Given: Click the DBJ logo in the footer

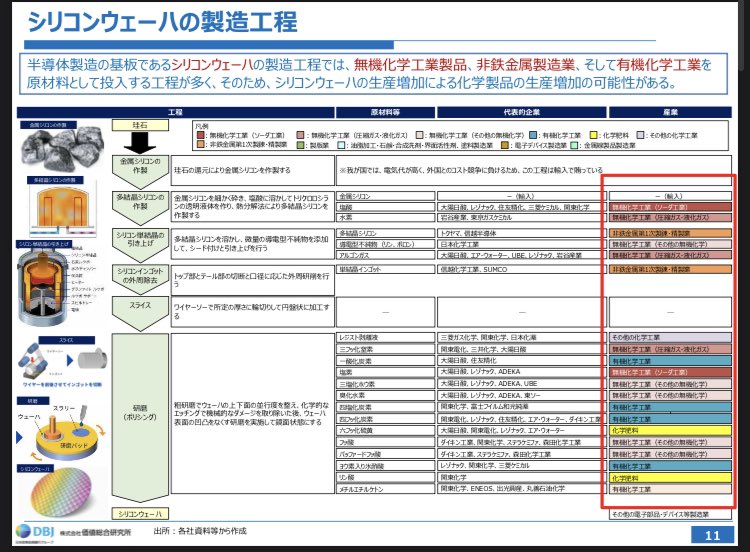Looking at the screenshot, I should 36,532.
